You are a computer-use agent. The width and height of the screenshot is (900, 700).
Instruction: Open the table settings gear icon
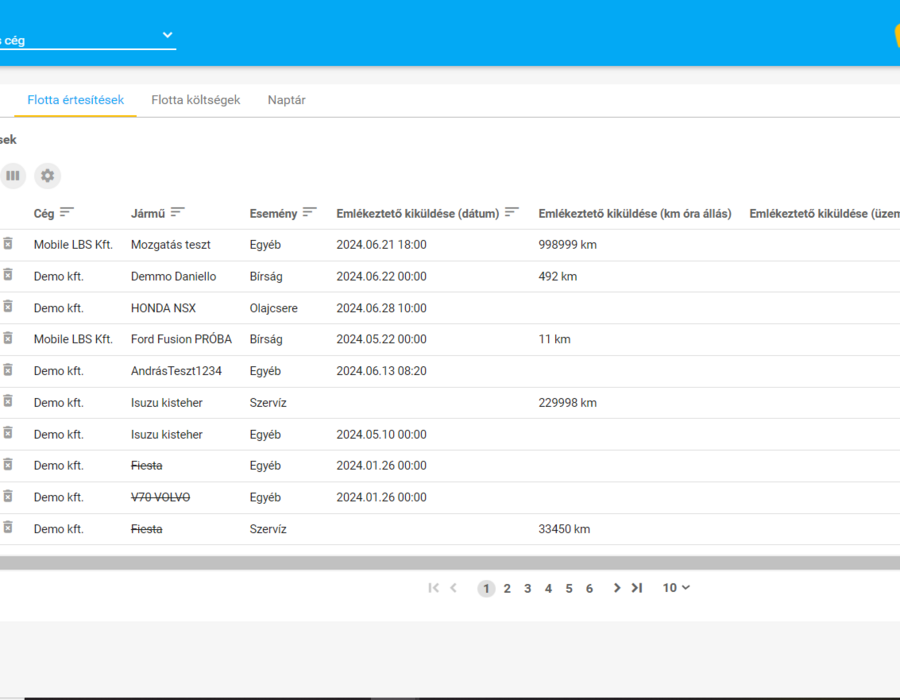point(48,176)
